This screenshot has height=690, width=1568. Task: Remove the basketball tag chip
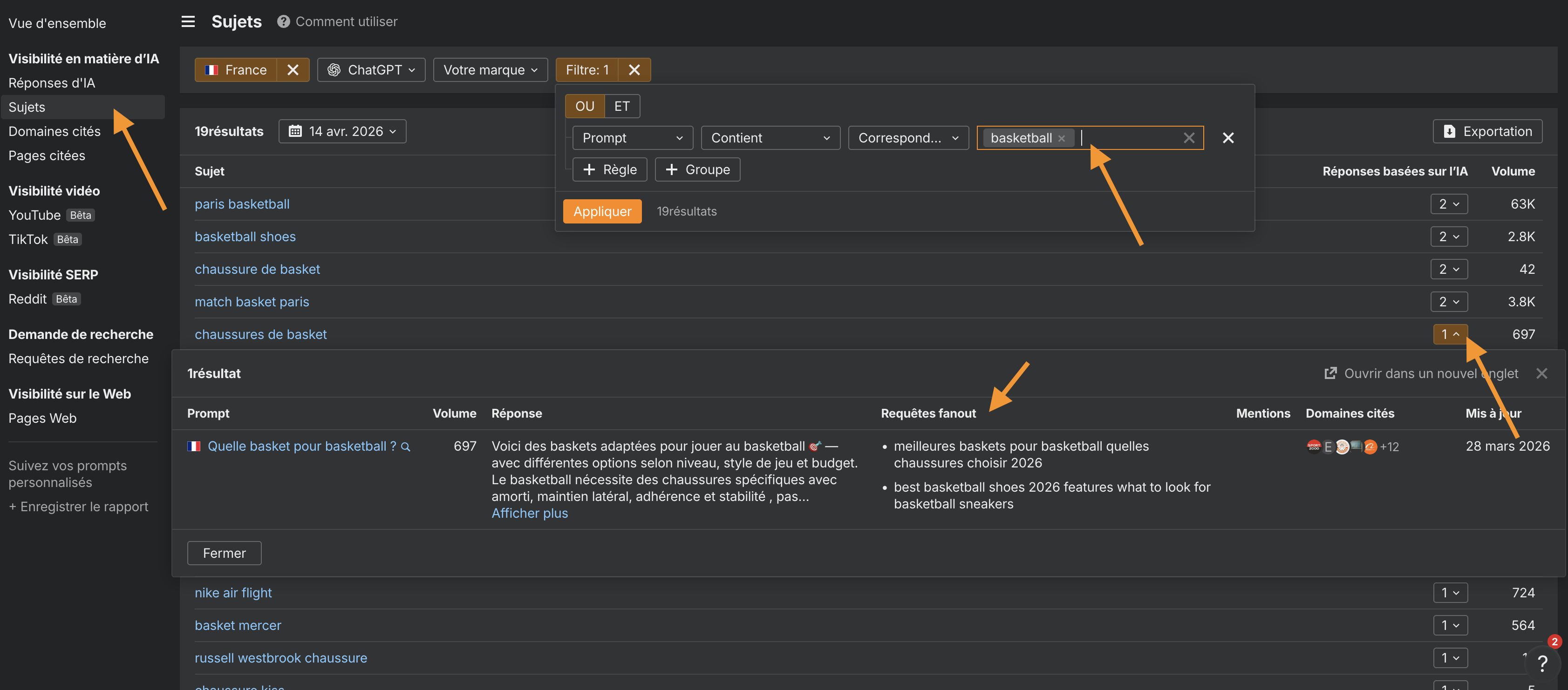[1062, 138]
